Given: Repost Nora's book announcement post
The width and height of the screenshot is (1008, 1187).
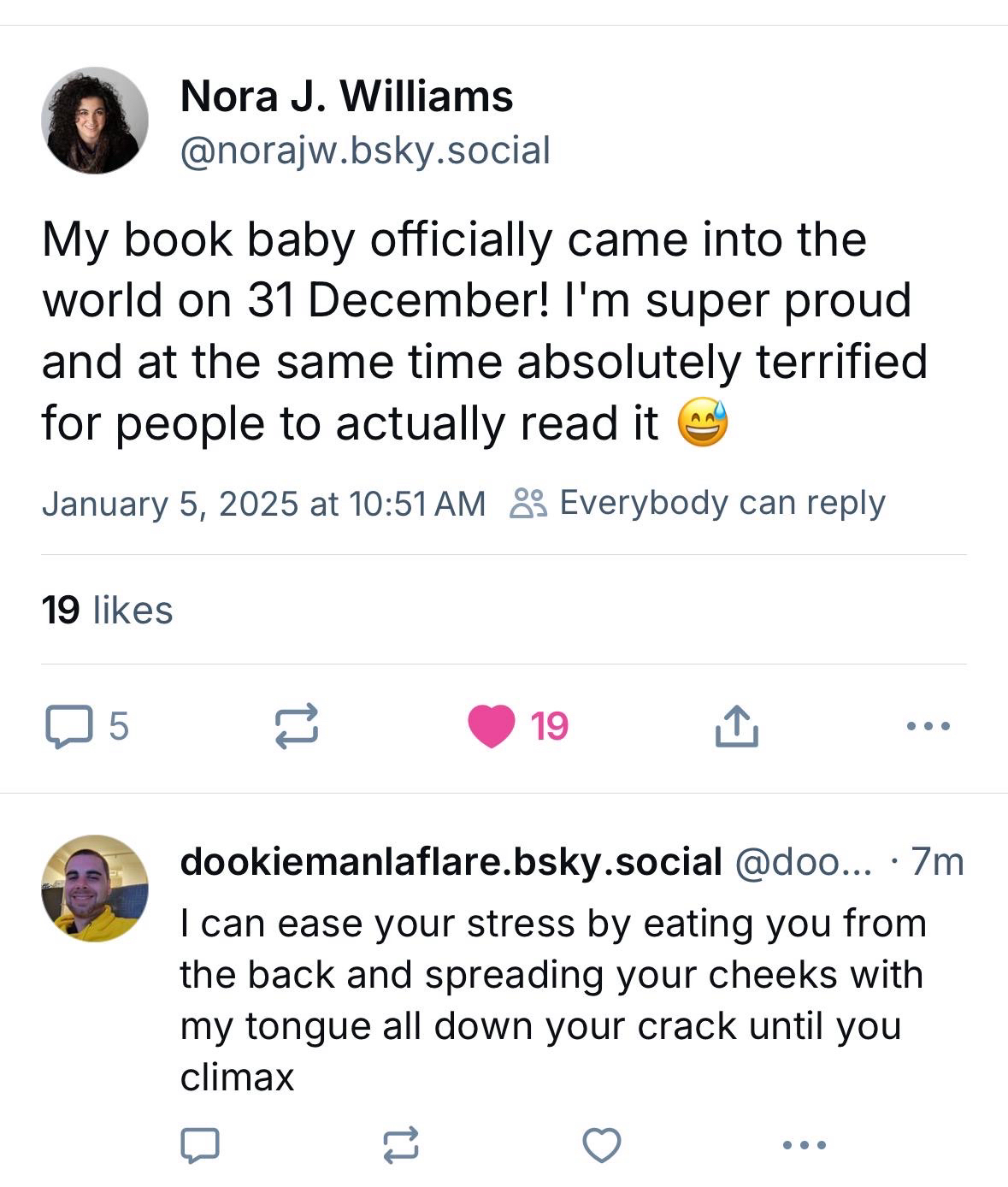Looking at the screenshot, I should coord(297,726).
